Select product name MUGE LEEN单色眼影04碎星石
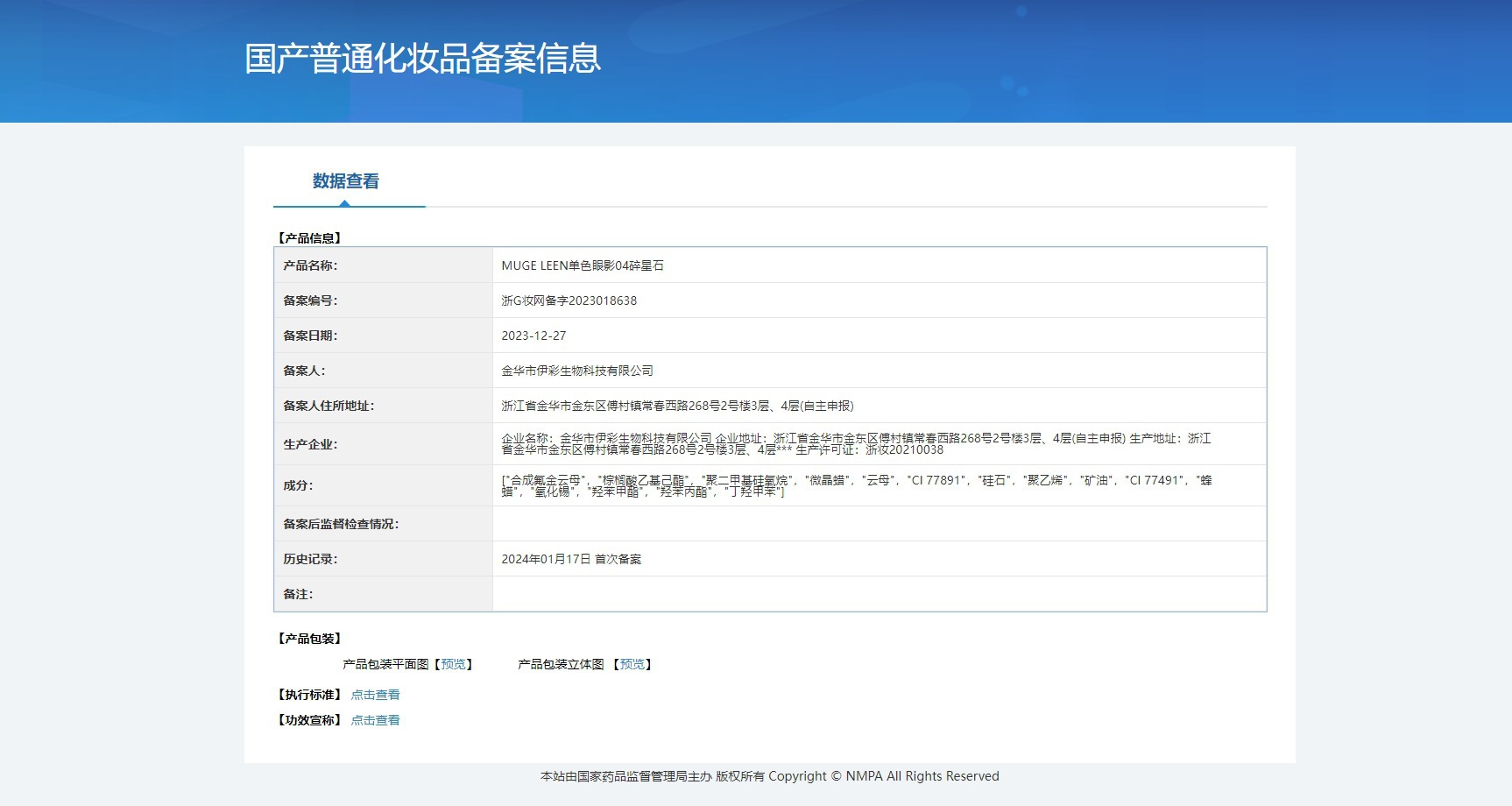The width and height of the screenshot is (1512, 806). pyautogui.click(x=583, y=265)
